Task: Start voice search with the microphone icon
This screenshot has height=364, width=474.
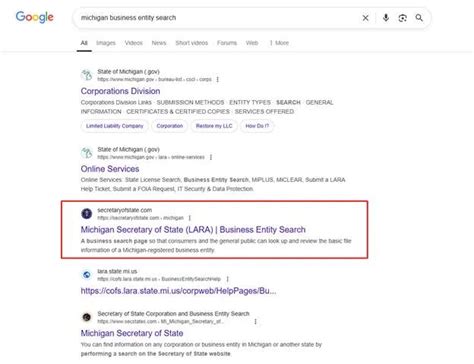Action: 386,18
